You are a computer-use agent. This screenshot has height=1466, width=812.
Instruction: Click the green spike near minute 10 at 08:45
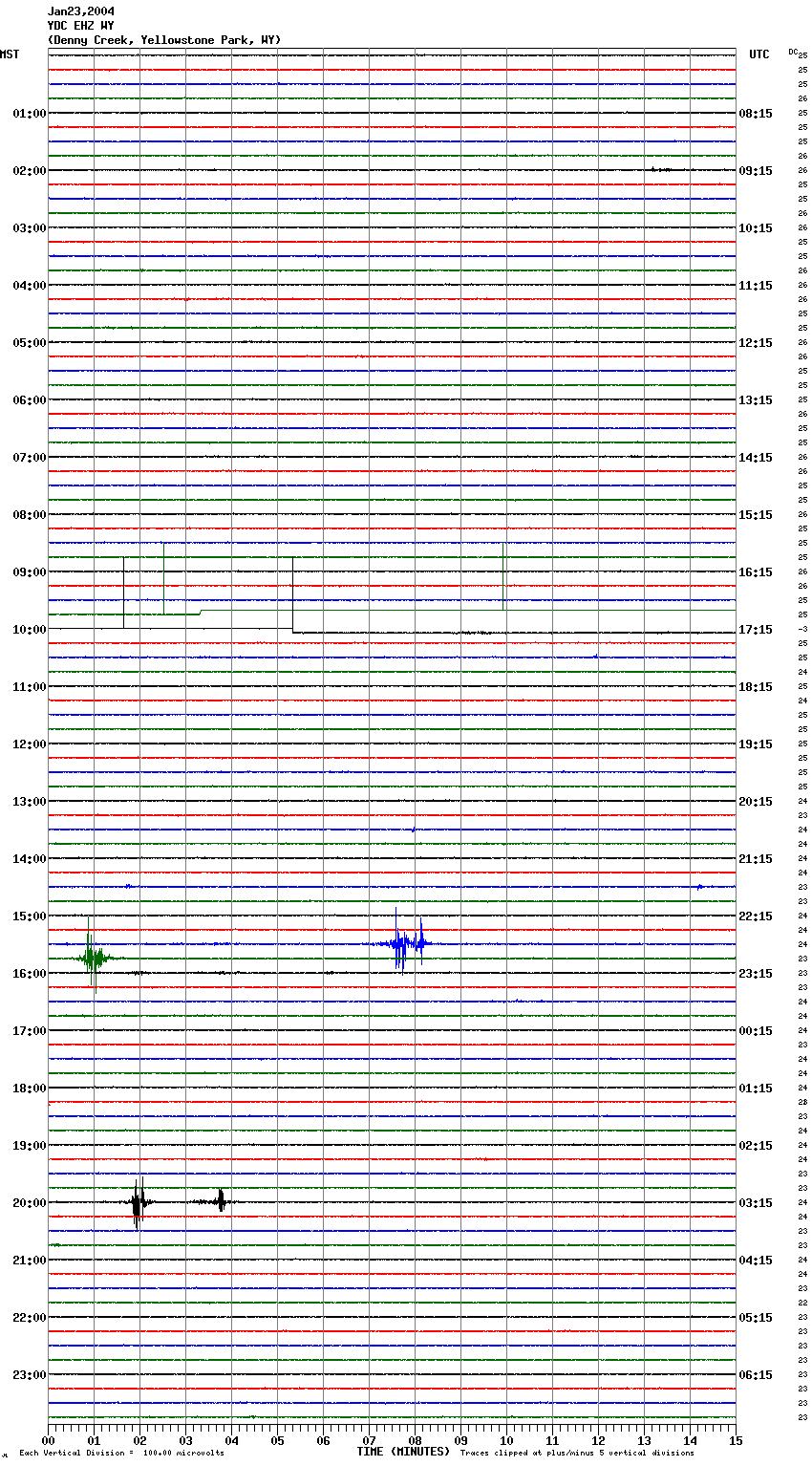pyautogui.click(x=503, y=575)
